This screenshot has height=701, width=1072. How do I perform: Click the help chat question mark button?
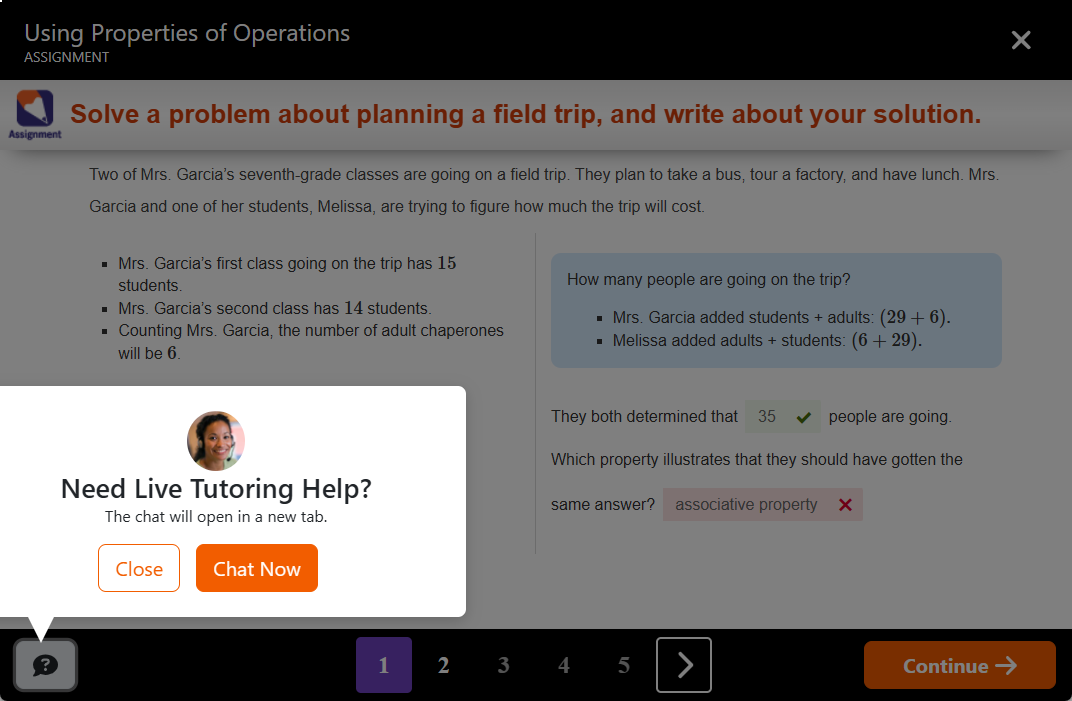pyautogui.click(x=45, y=665)
